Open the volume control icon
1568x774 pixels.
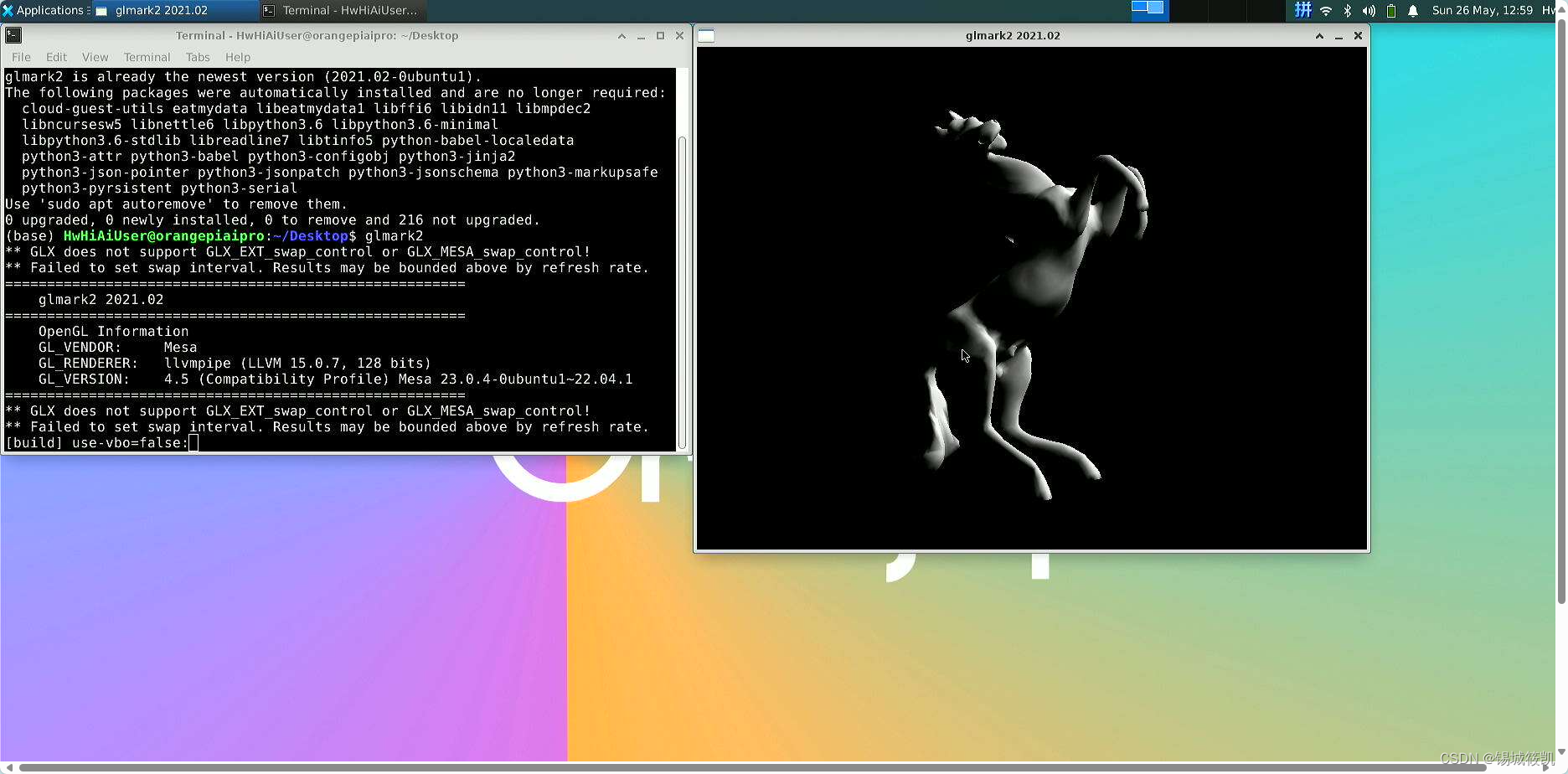click(1369, 11)
